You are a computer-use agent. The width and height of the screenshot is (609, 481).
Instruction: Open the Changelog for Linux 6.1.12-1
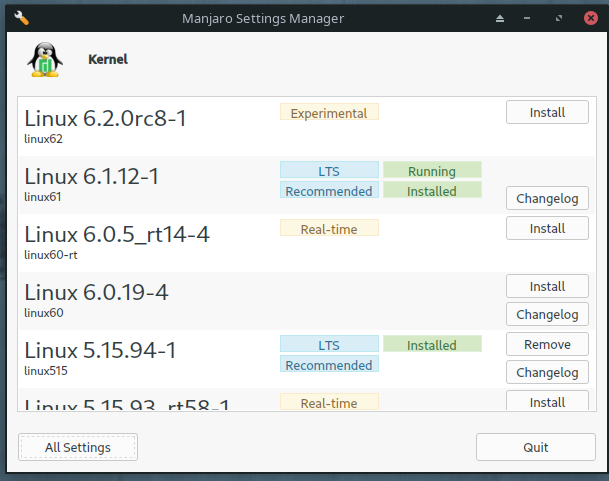click(x=547, y=198)
